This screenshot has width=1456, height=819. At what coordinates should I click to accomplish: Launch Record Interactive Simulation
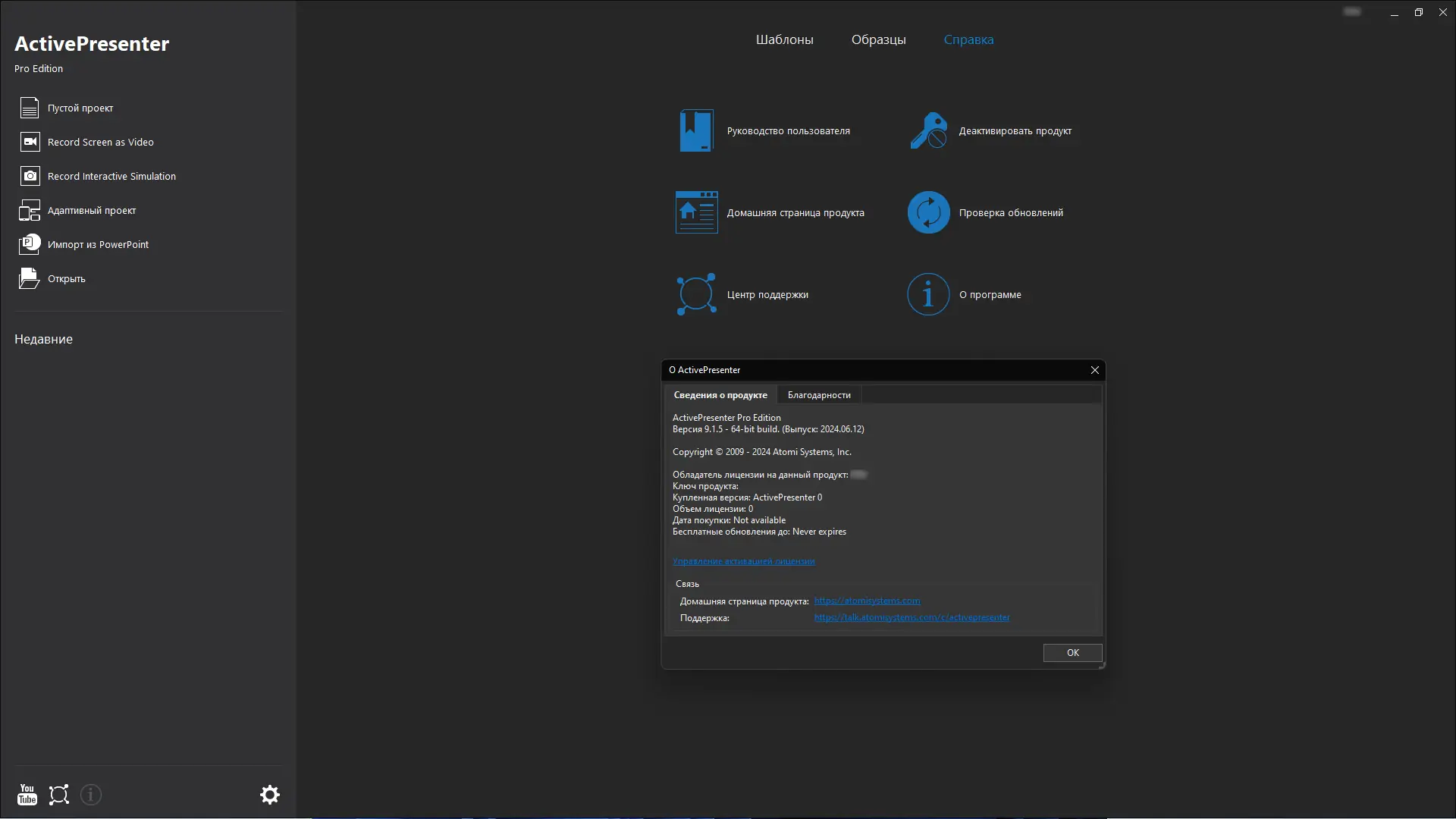[111, 177]
